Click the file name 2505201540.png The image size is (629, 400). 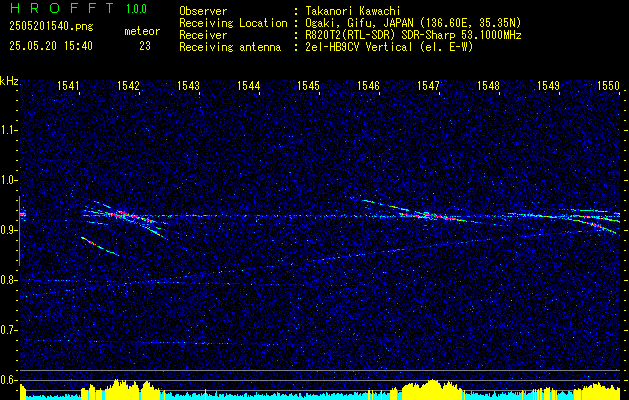(x=51, y=27)
